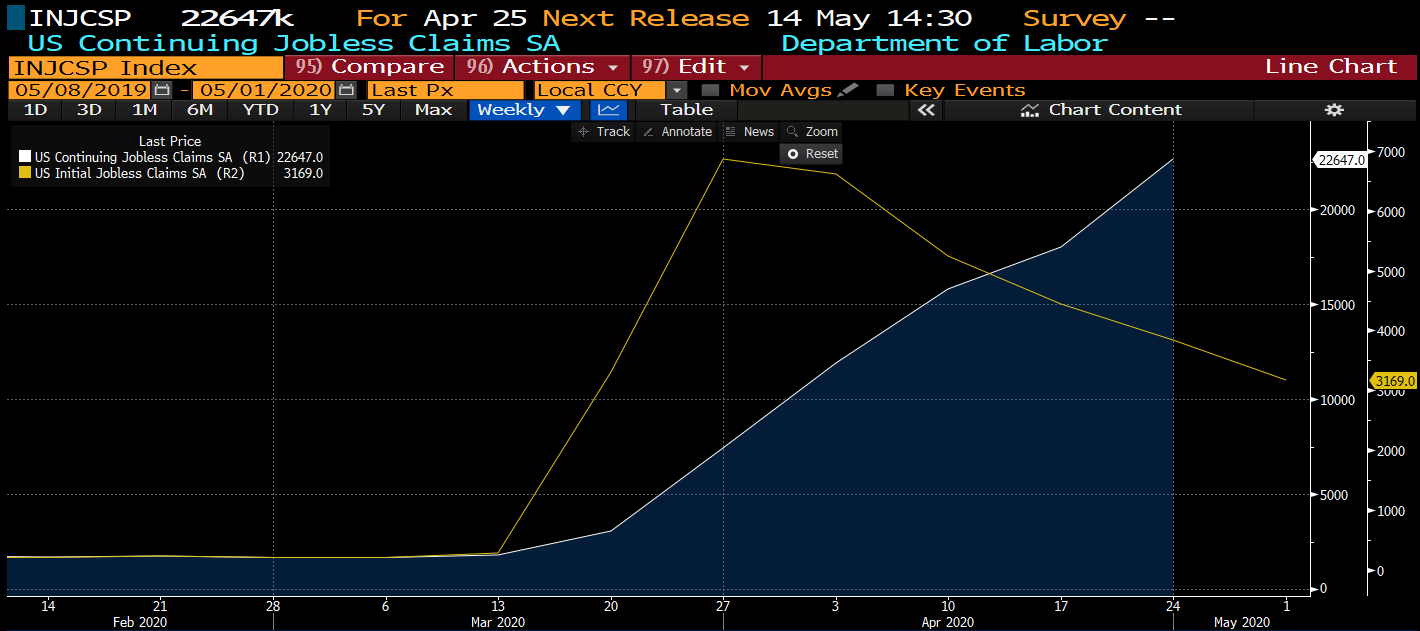The image size is (1420, 631).
Task: Click the Feb 2020 axis label
Action: (139, 622)
